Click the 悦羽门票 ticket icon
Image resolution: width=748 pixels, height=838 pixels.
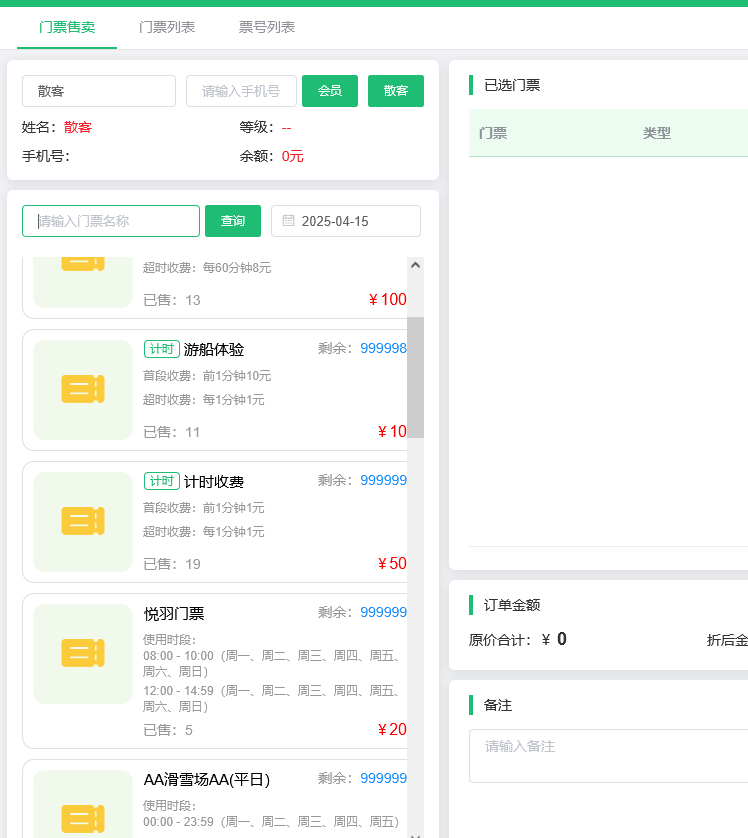click(x=83, y=654)
